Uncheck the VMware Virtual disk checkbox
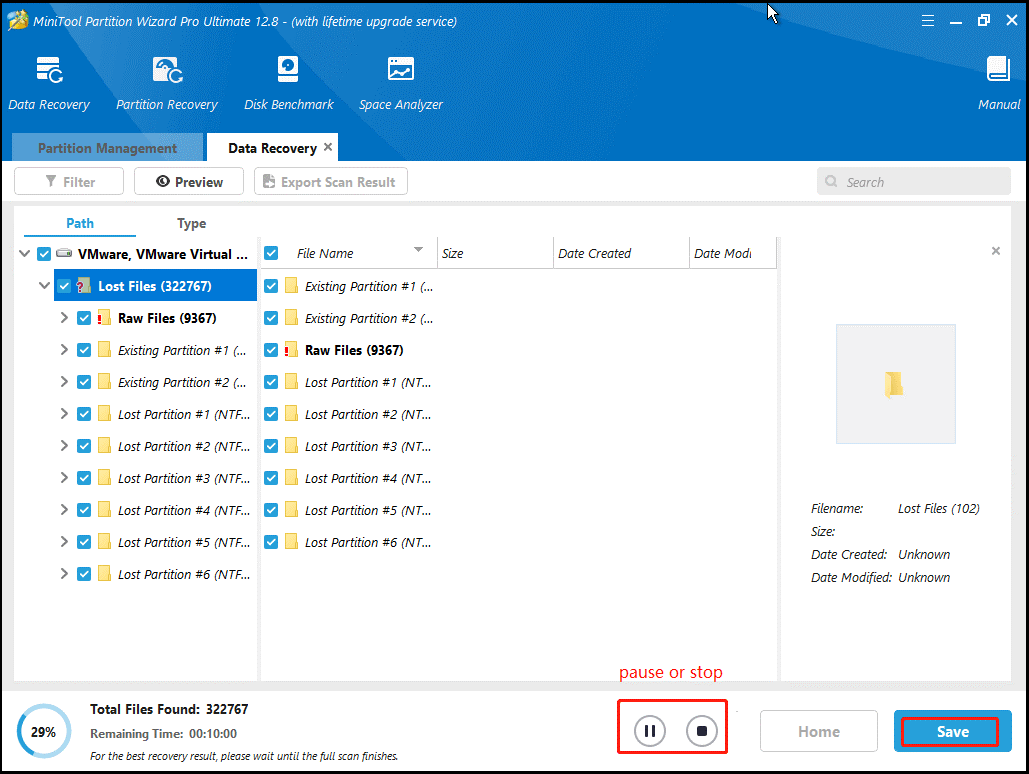Screen dimensions: 1029x774 pos(44,254)
